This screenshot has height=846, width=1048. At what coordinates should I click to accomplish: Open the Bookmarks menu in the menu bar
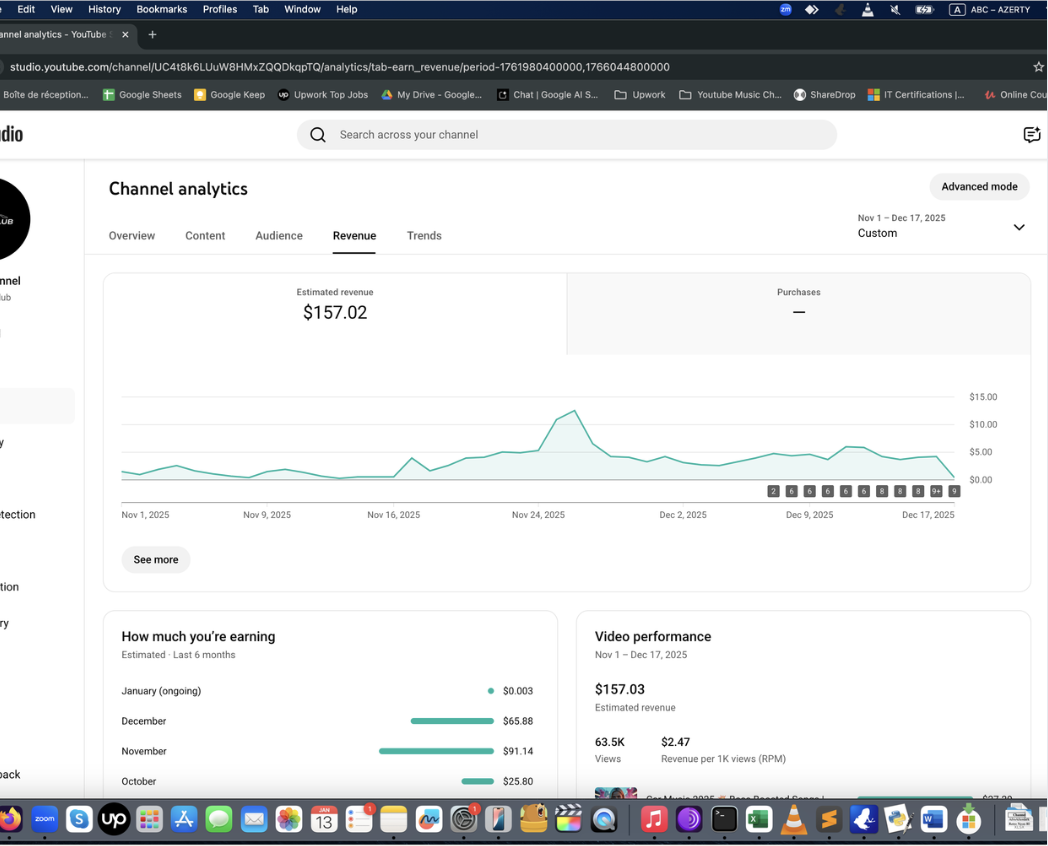point(161,9)
